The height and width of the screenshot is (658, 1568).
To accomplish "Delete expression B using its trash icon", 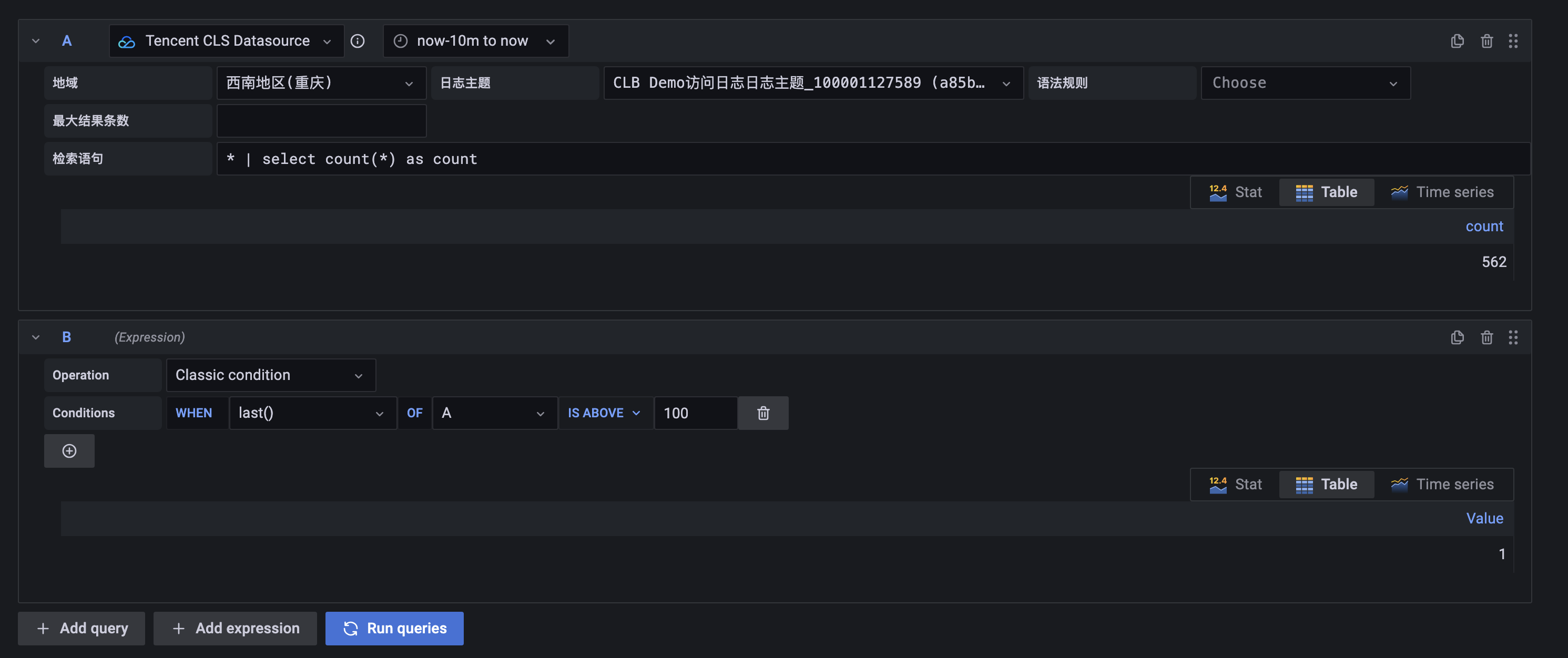I will 1486,337.
